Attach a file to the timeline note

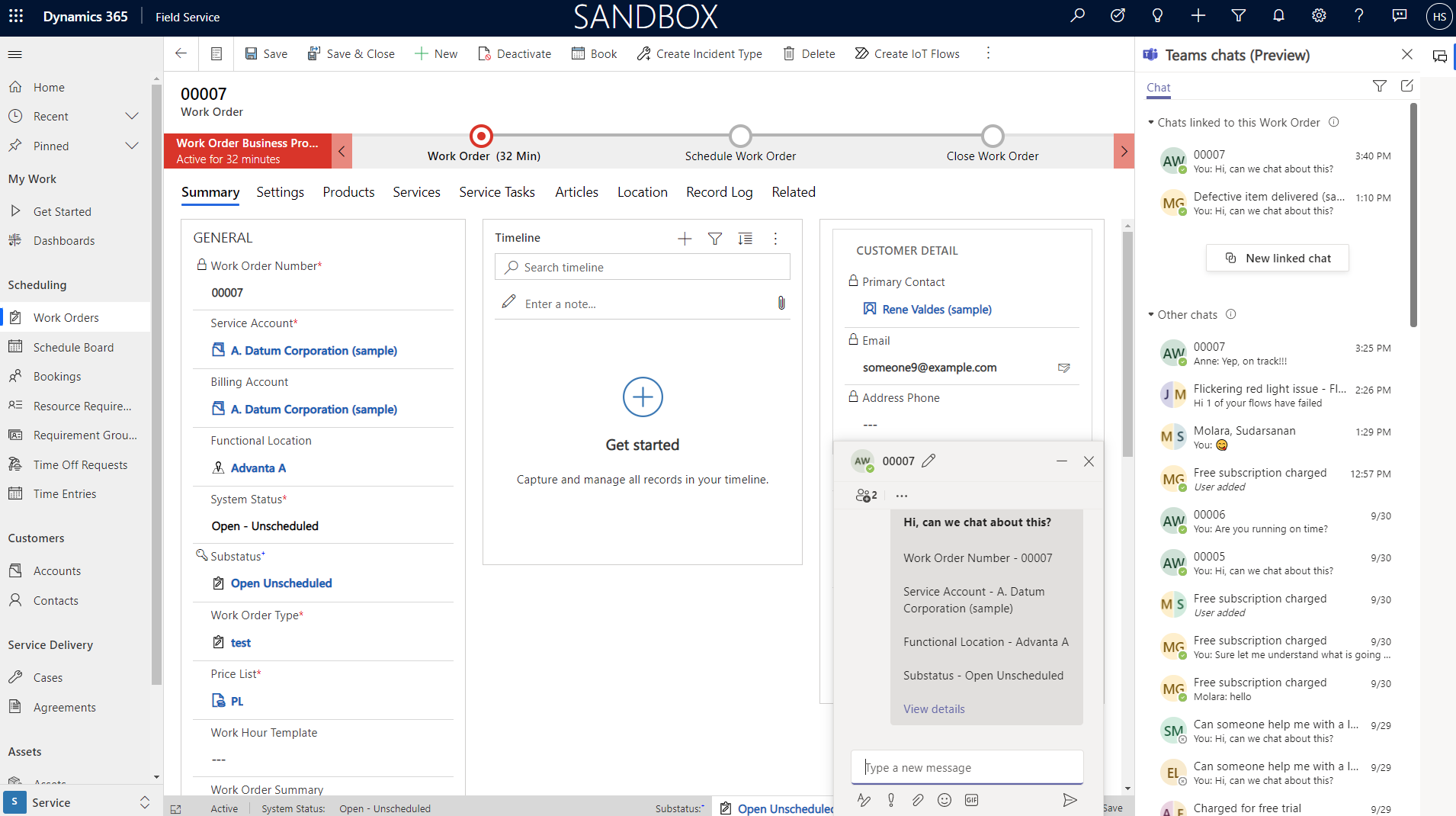coord(781,304)
